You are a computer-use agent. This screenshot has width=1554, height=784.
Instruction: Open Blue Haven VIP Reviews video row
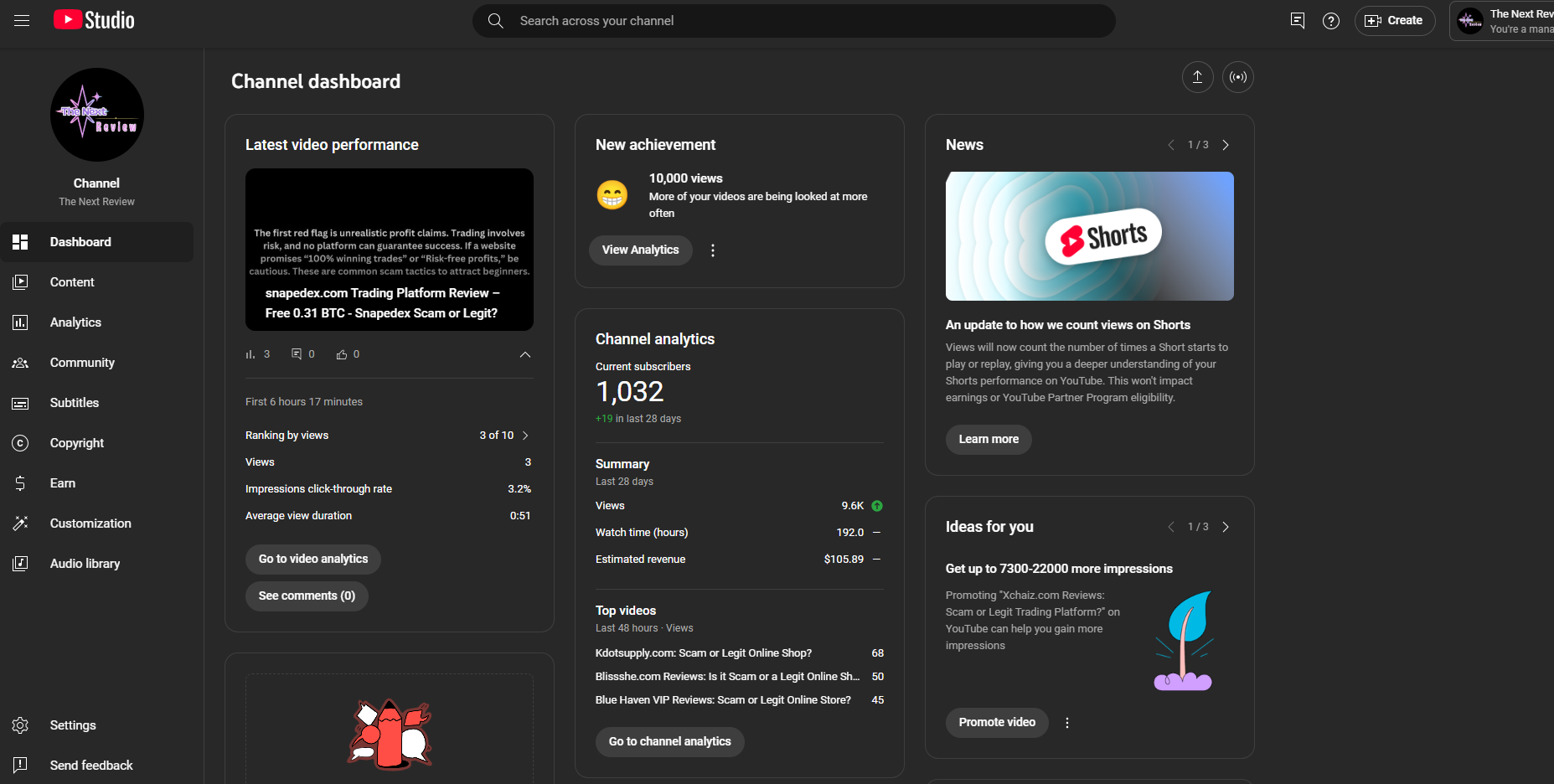click(740, 700)
